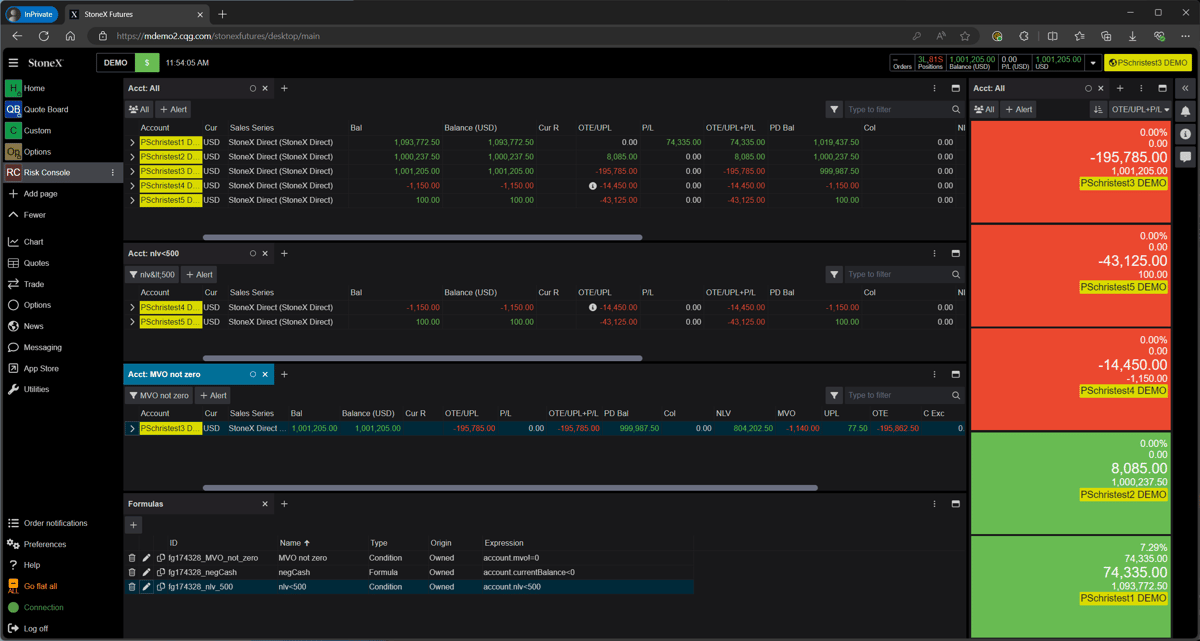Toggle the nlv&lt,500 filter chip
The width and height of the screenshot is (1200, 641).
(152, 274)
